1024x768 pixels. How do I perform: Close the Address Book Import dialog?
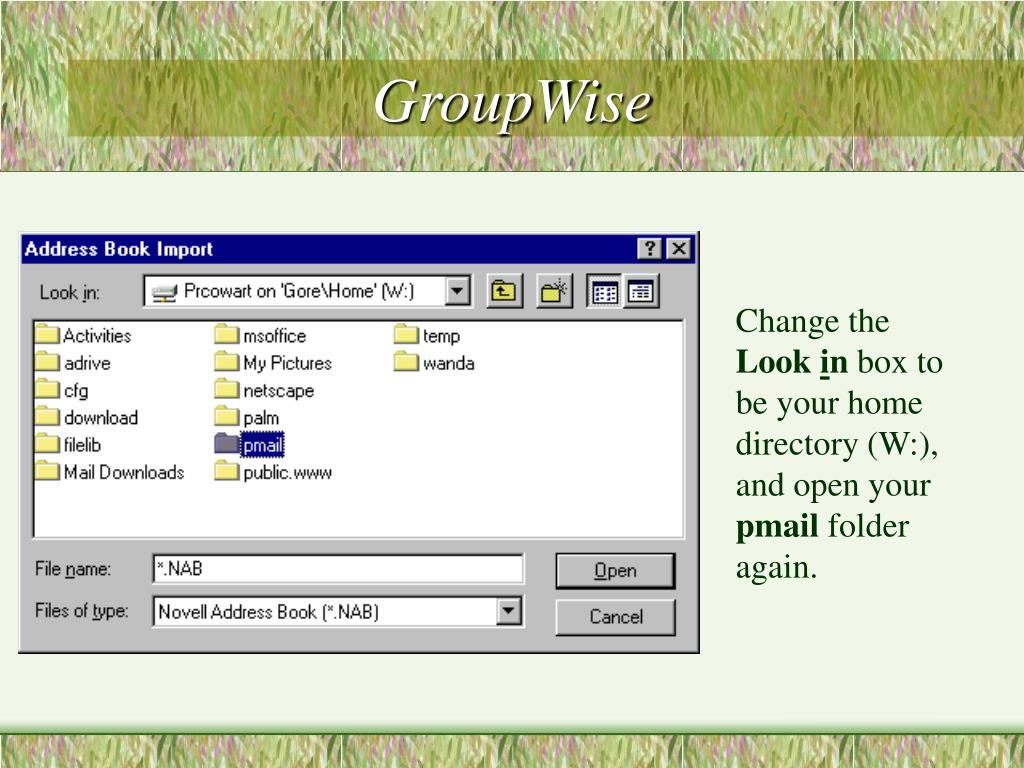679,249
